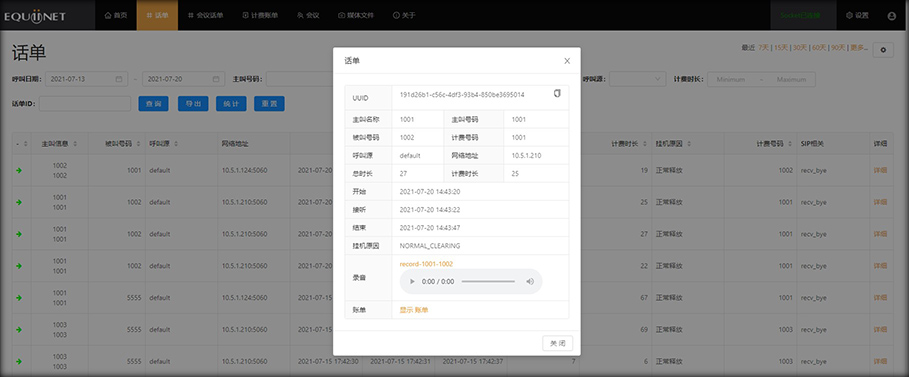Open the 媒体文件 menu item
Viewport: 909px width, 377px height.
coord(356,16)
